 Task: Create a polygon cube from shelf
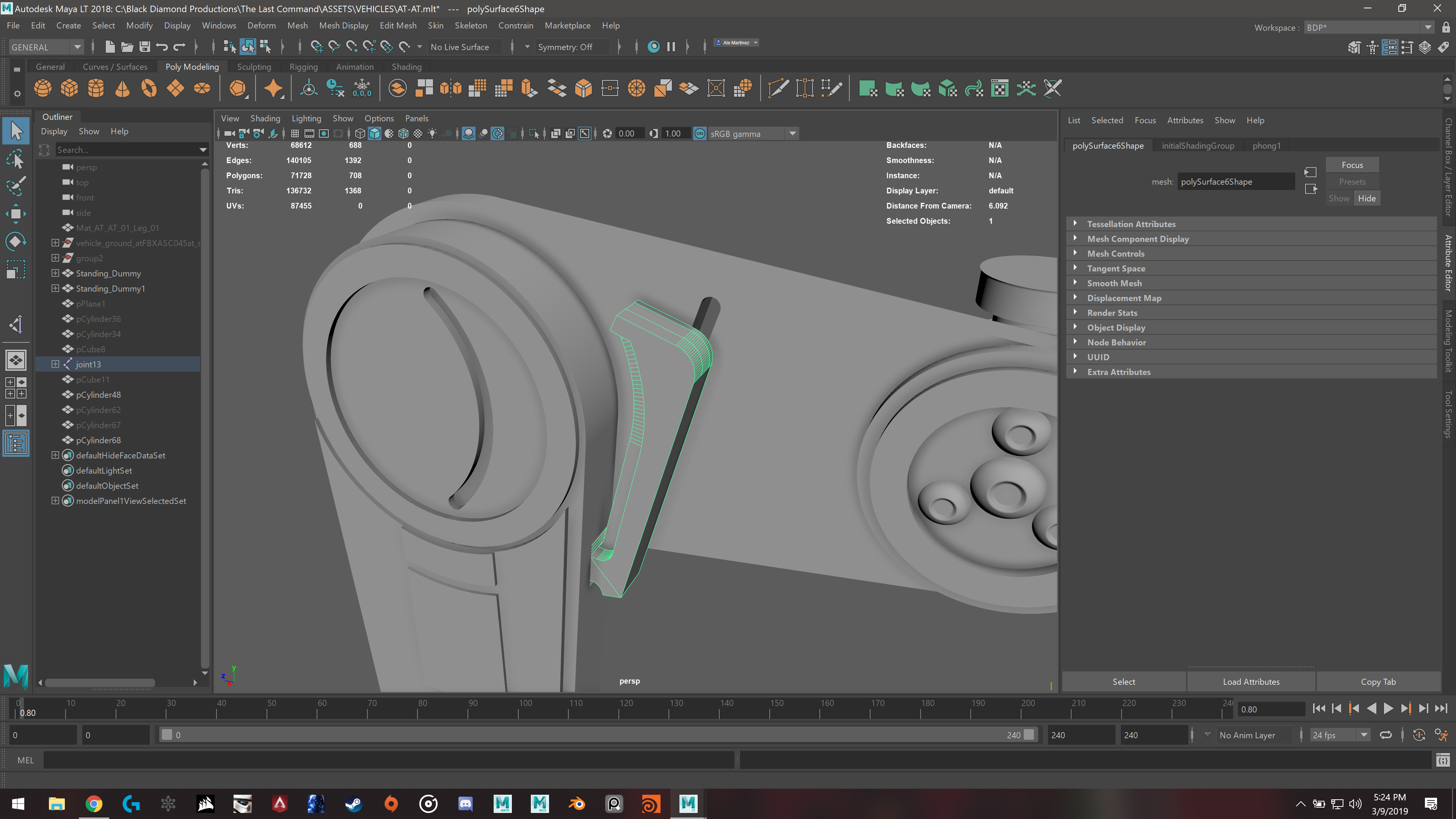coord(69,88)
